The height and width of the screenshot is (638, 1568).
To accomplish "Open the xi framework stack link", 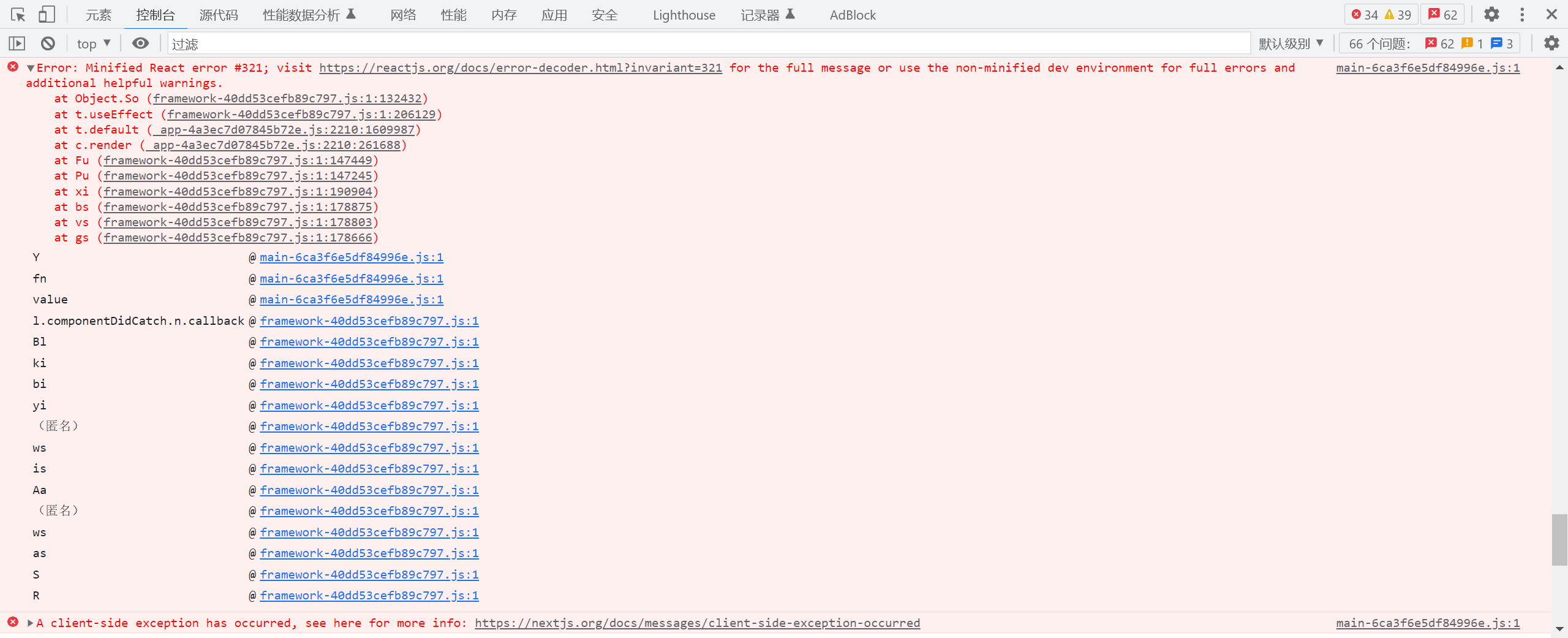I will click(x=238, y=192).
